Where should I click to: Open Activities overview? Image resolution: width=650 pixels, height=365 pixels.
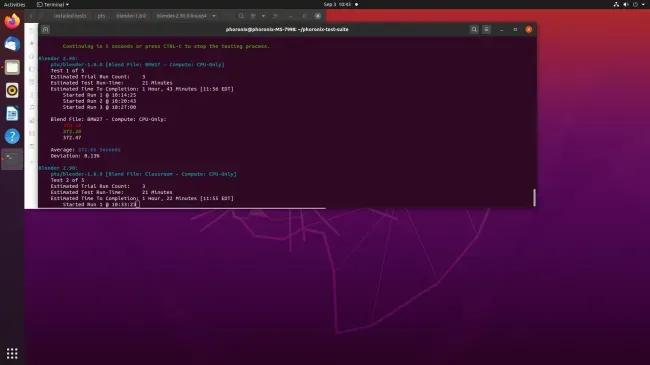(x=15, y=5)
